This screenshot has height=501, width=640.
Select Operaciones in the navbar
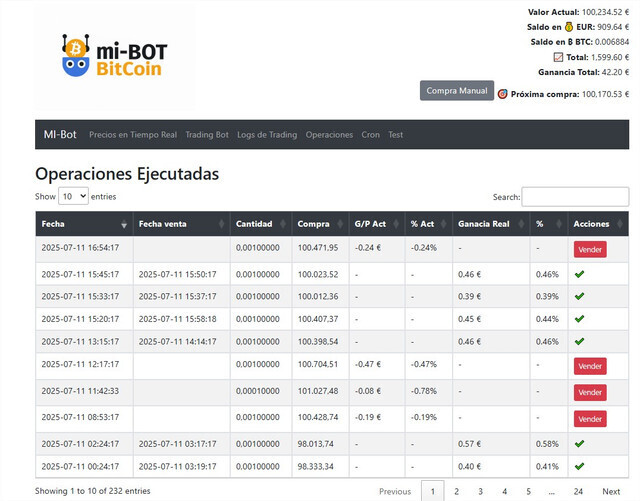tap(329, 135)
